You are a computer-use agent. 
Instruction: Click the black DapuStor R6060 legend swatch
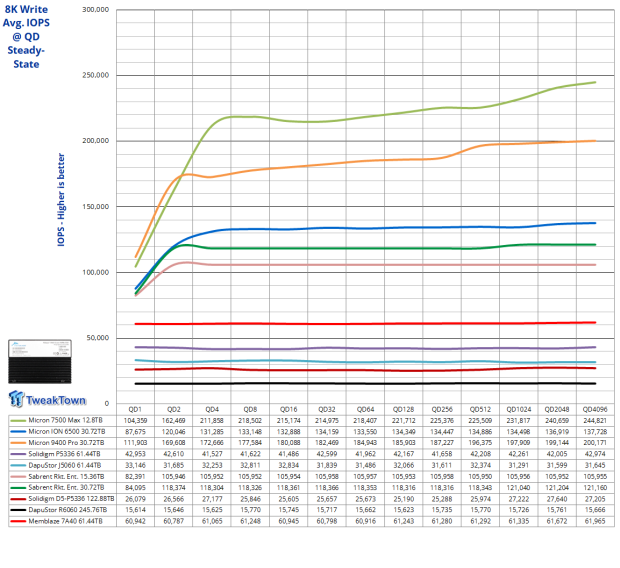tap(18, 510)
